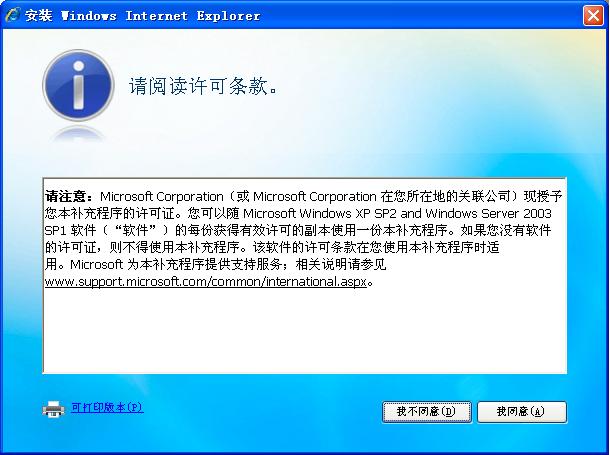The image size is (610, 455).
Task: Open the 可打印版本(P) link
Action: click(107, 407)
